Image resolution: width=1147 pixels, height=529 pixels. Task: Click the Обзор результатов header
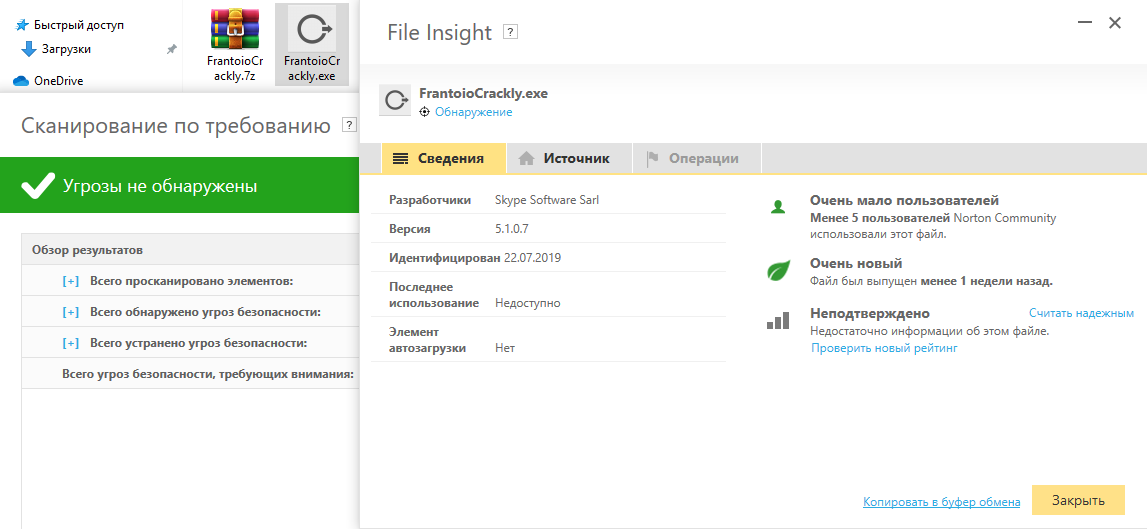pyautogui.click(x=87, y=250)
